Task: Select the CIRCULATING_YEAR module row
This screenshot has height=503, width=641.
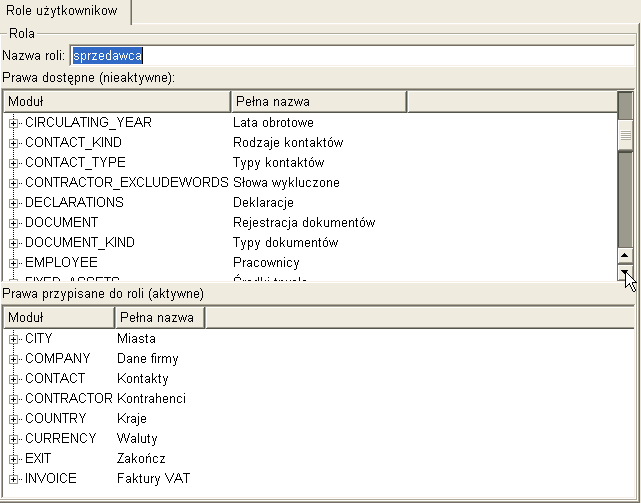Action: (88, 122)
